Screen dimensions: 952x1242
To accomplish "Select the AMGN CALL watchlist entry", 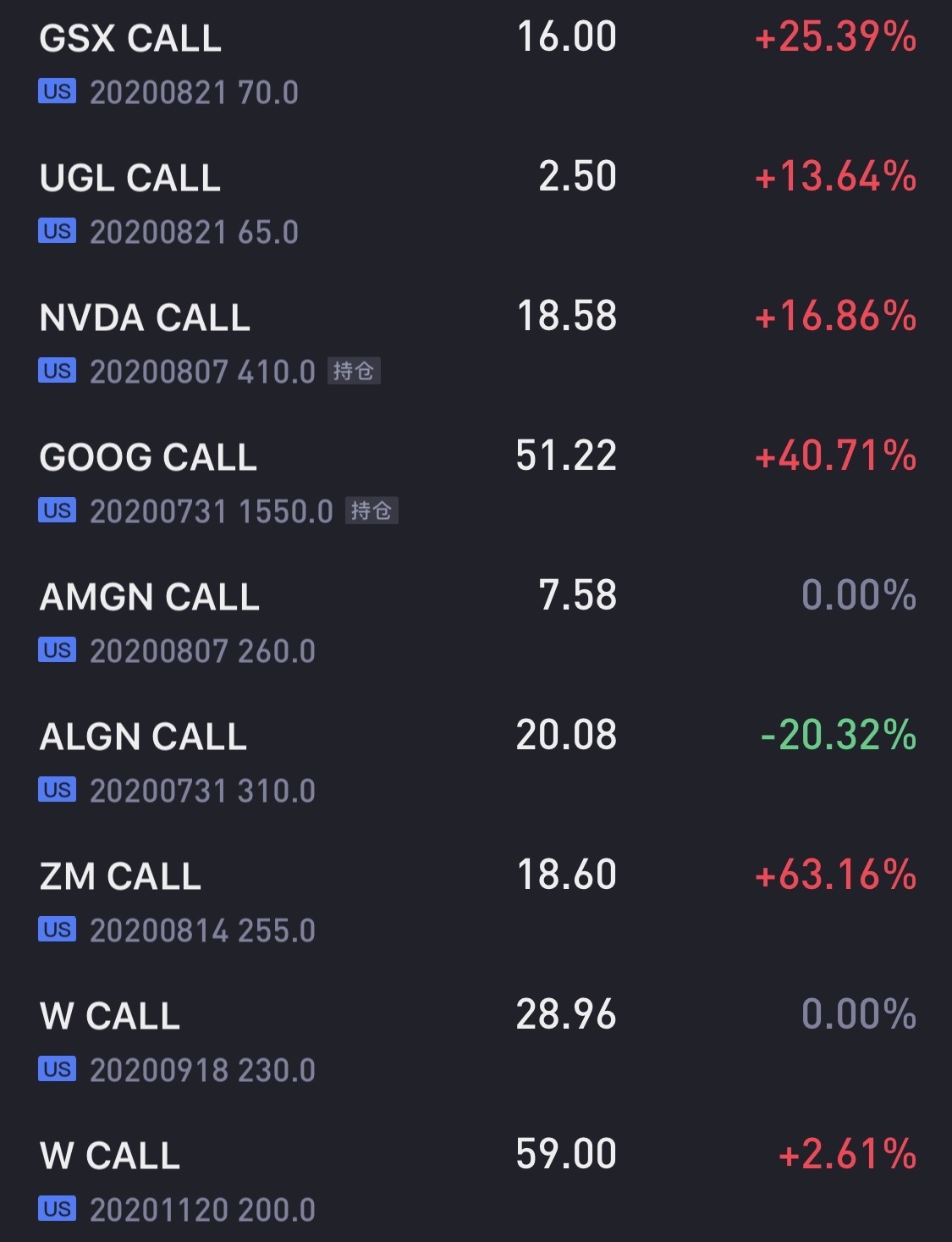I will click(x=476, y=622).
